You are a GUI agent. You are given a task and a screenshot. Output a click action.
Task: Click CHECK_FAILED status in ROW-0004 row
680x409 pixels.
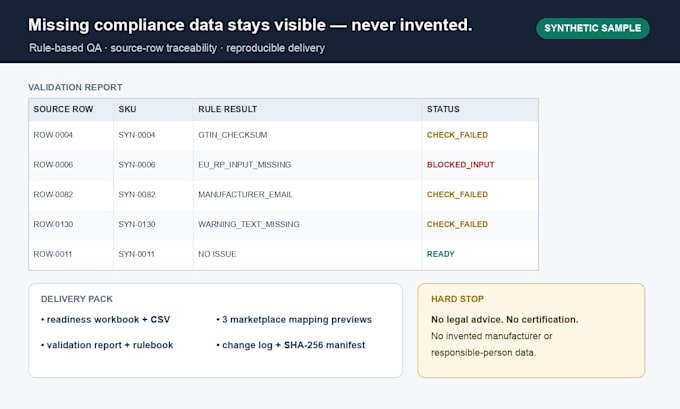tap(457, 135)
